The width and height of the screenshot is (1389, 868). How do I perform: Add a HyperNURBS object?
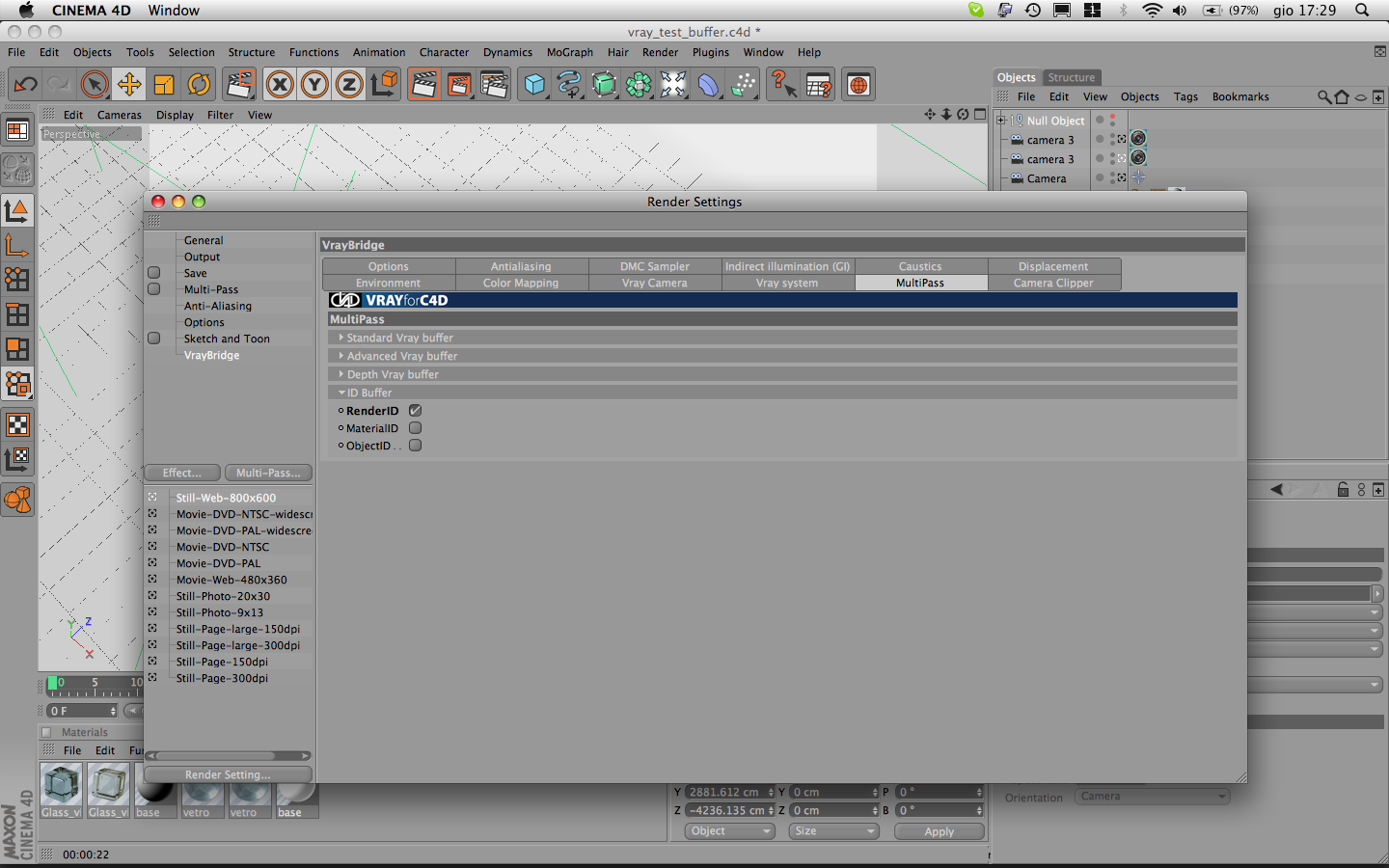pos(604,85)
